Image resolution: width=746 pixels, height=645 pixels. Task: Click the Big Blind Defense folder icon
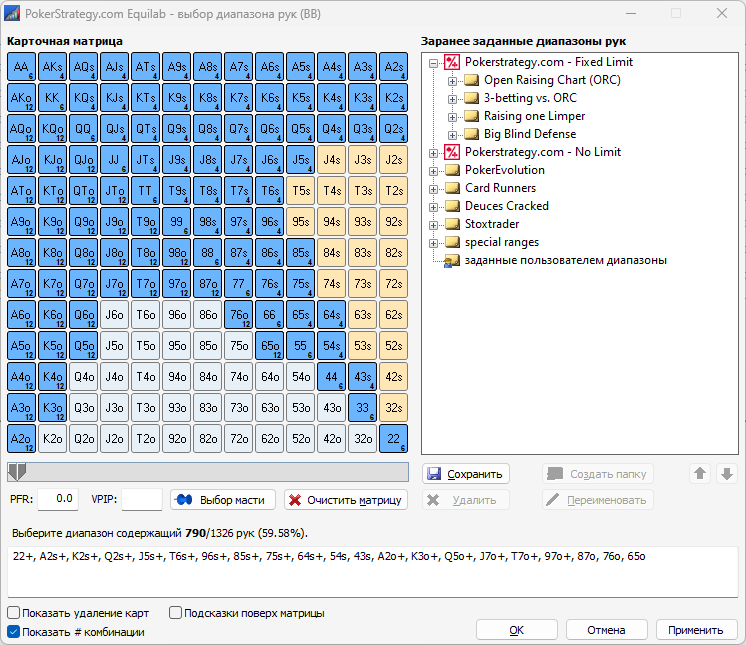471,134
